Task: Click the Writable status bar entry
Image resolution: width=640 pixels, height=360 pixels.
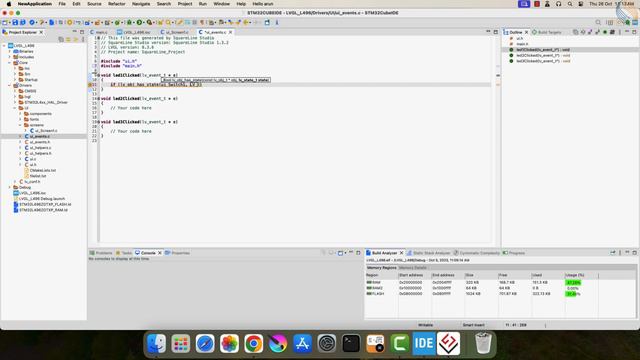Action: 425,325
